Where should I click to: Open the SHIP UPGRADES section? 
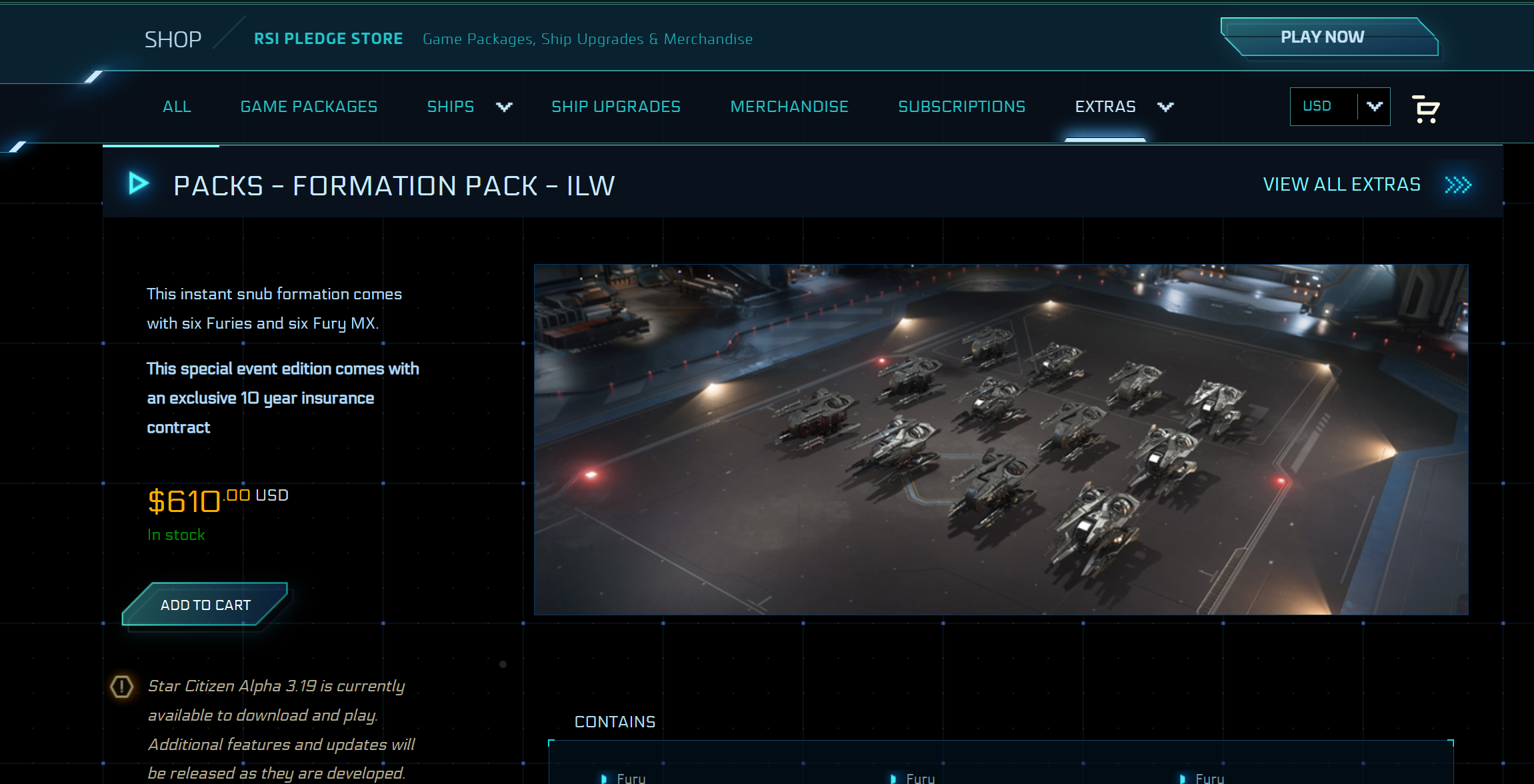(616, 107)
